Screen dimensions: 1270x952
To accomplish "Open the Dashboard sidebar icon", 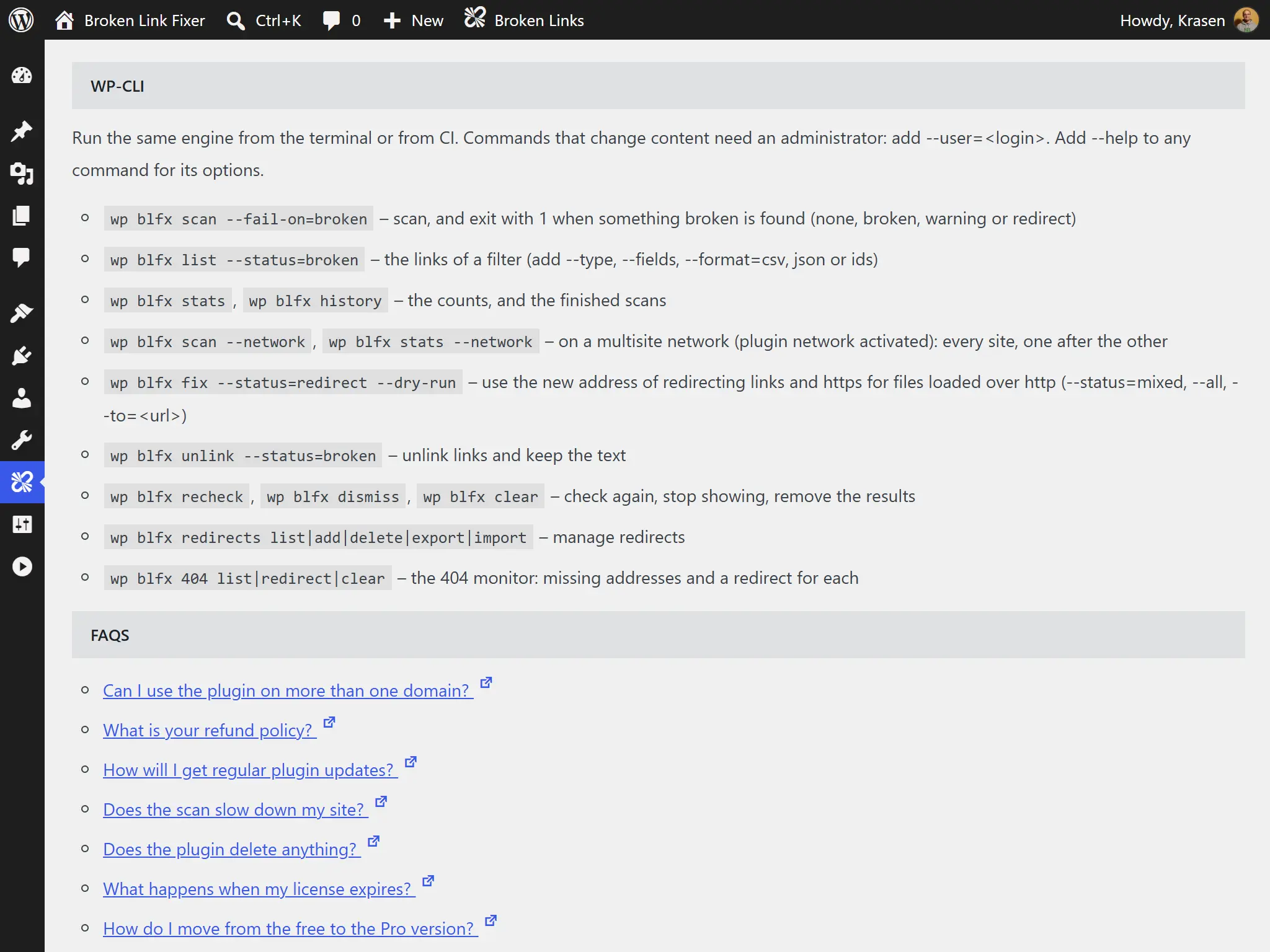I will (22, 76).
